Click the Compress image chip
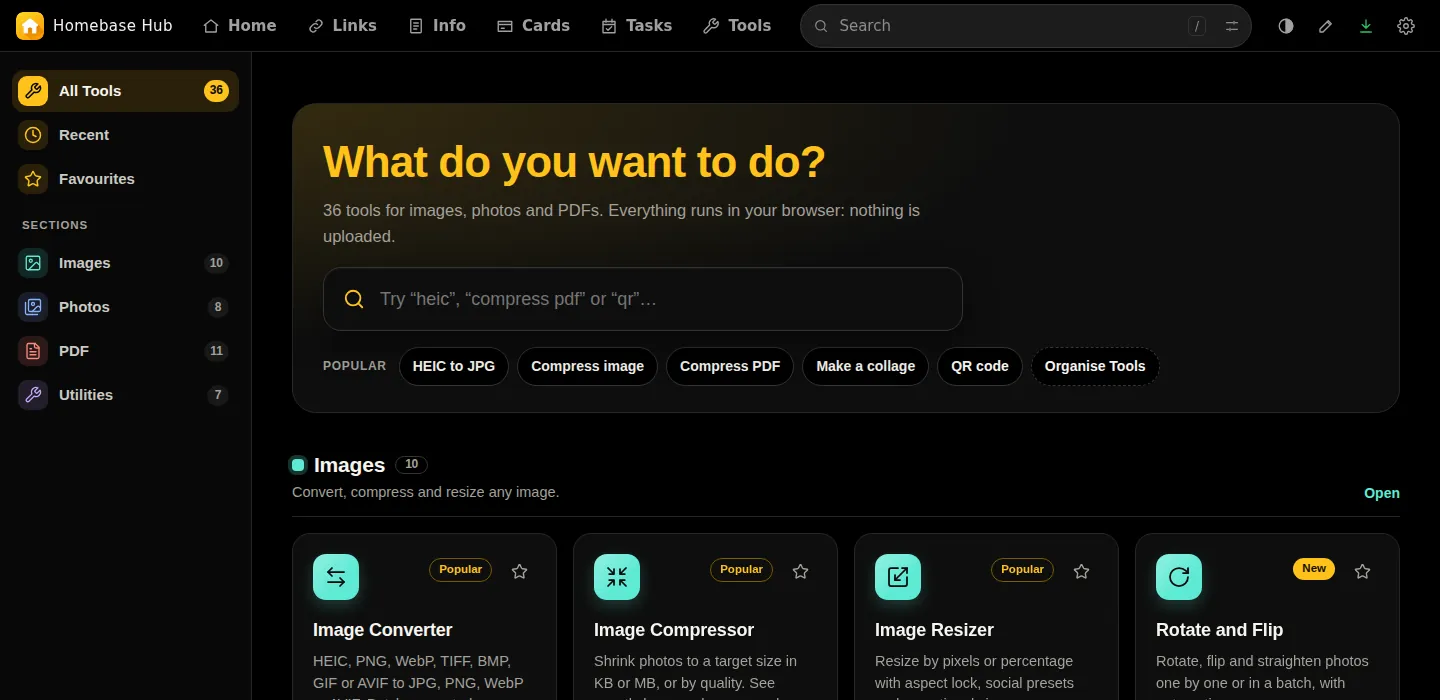Viewport: 1440px width, 700px height. (588, 366)
